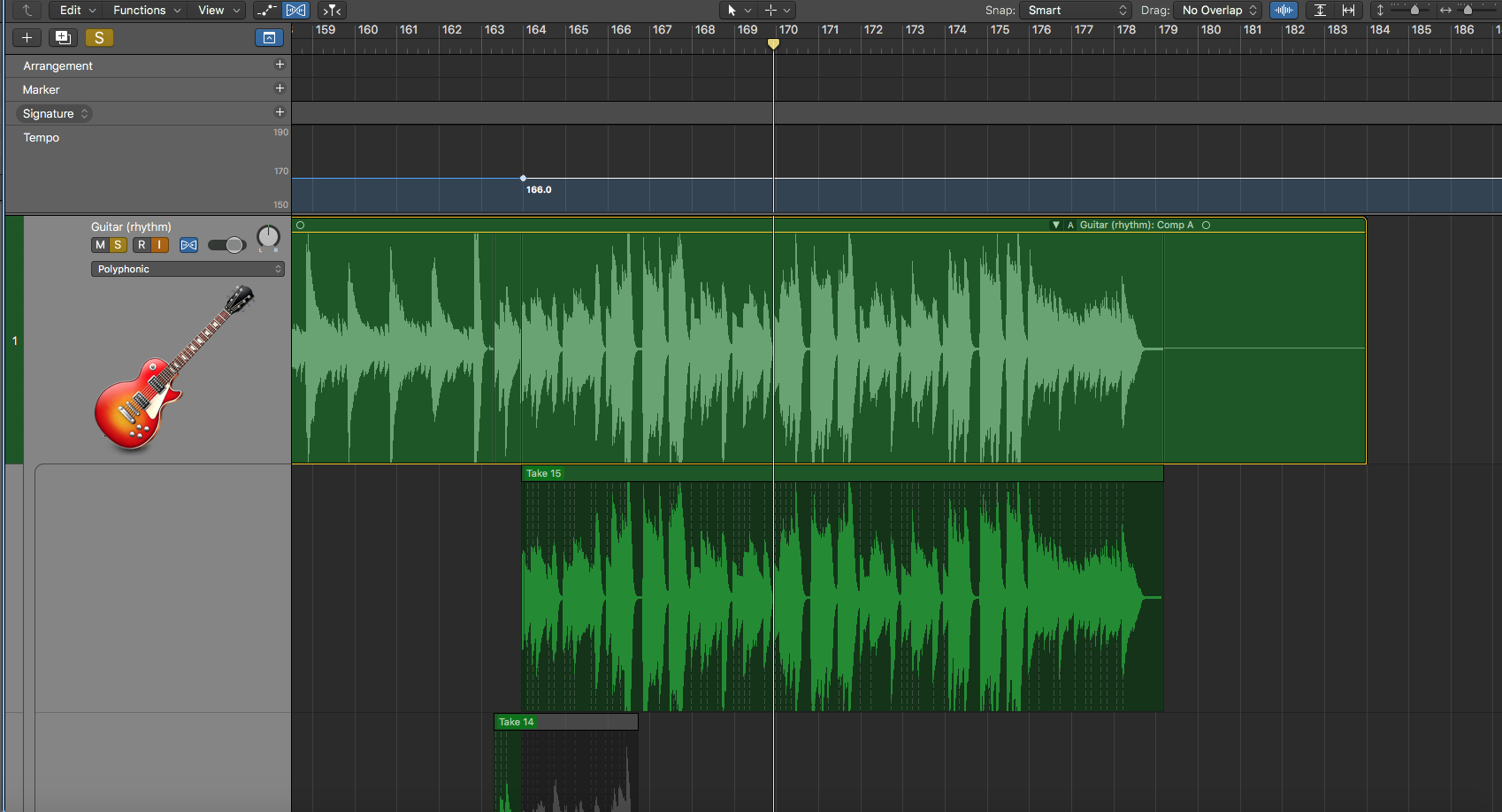1502x812 pixels.
Task: Click bar 180 in the ruler
Action: [x=1211, y=30]
